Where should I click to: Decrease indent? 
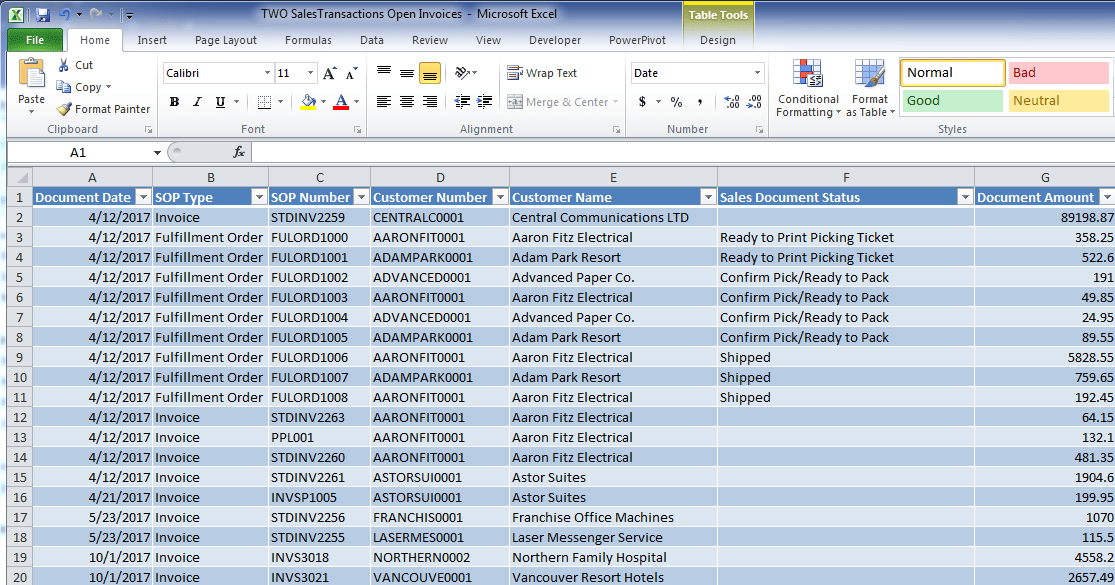click(462, 102)
